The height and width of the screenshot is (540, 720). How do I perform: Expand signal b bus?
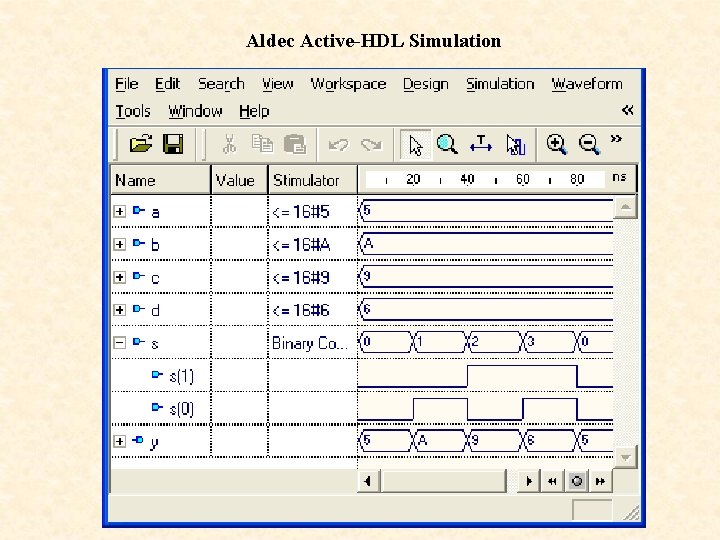pyautogui.click(x=119, y=244)
